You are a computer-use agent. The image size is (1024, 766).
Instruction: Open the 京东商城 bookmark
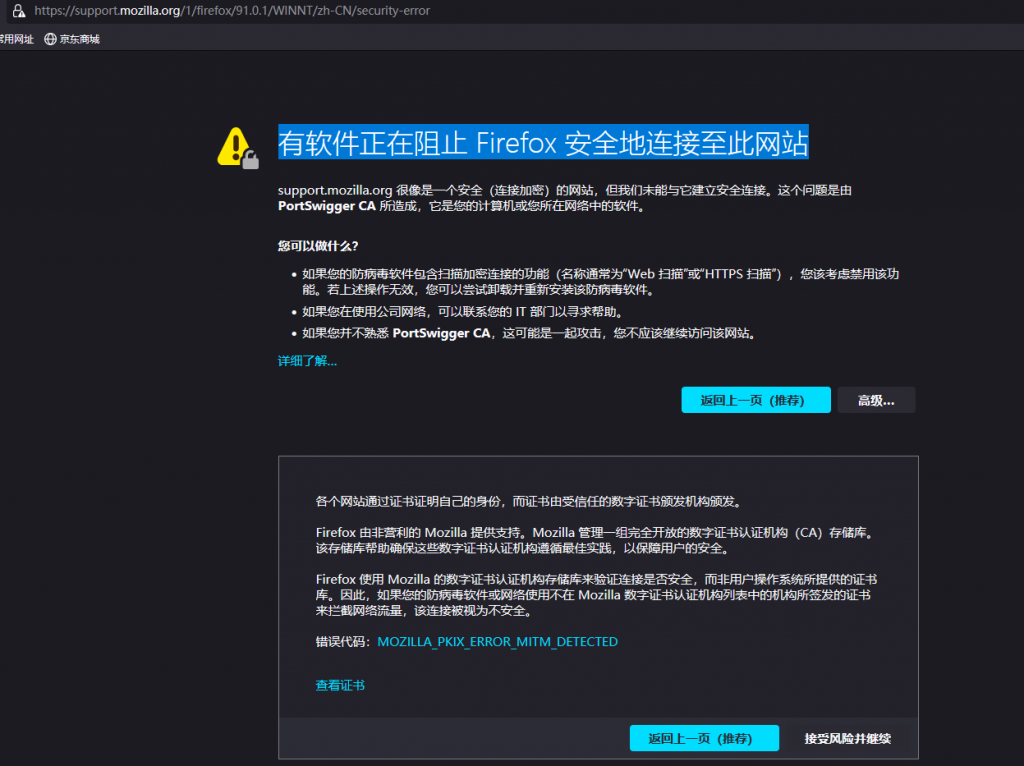[x=72, y=39]
